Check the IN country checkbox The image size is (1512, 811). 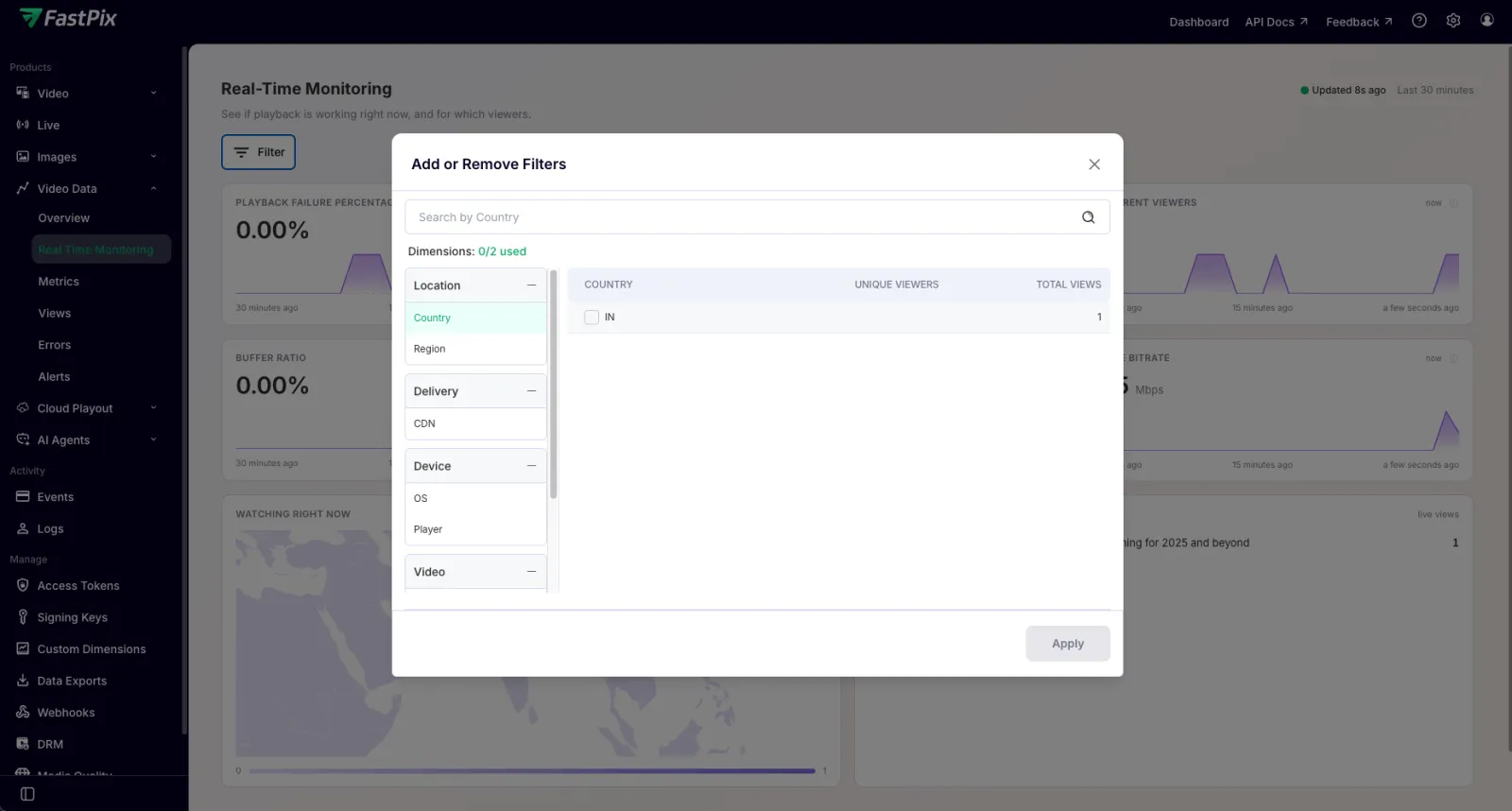592,318
